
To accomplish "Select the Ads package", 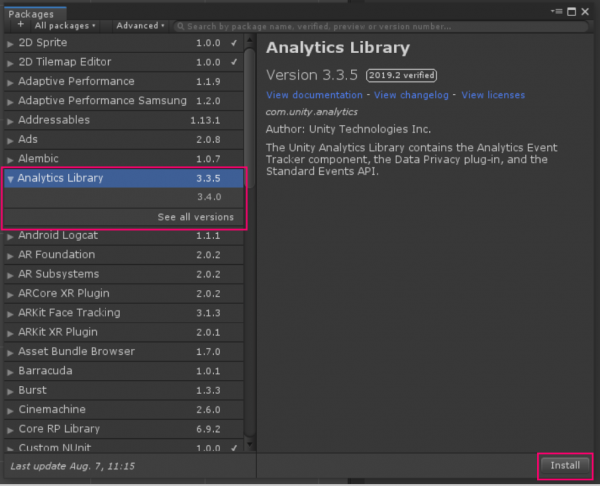I will pos(124,139).
